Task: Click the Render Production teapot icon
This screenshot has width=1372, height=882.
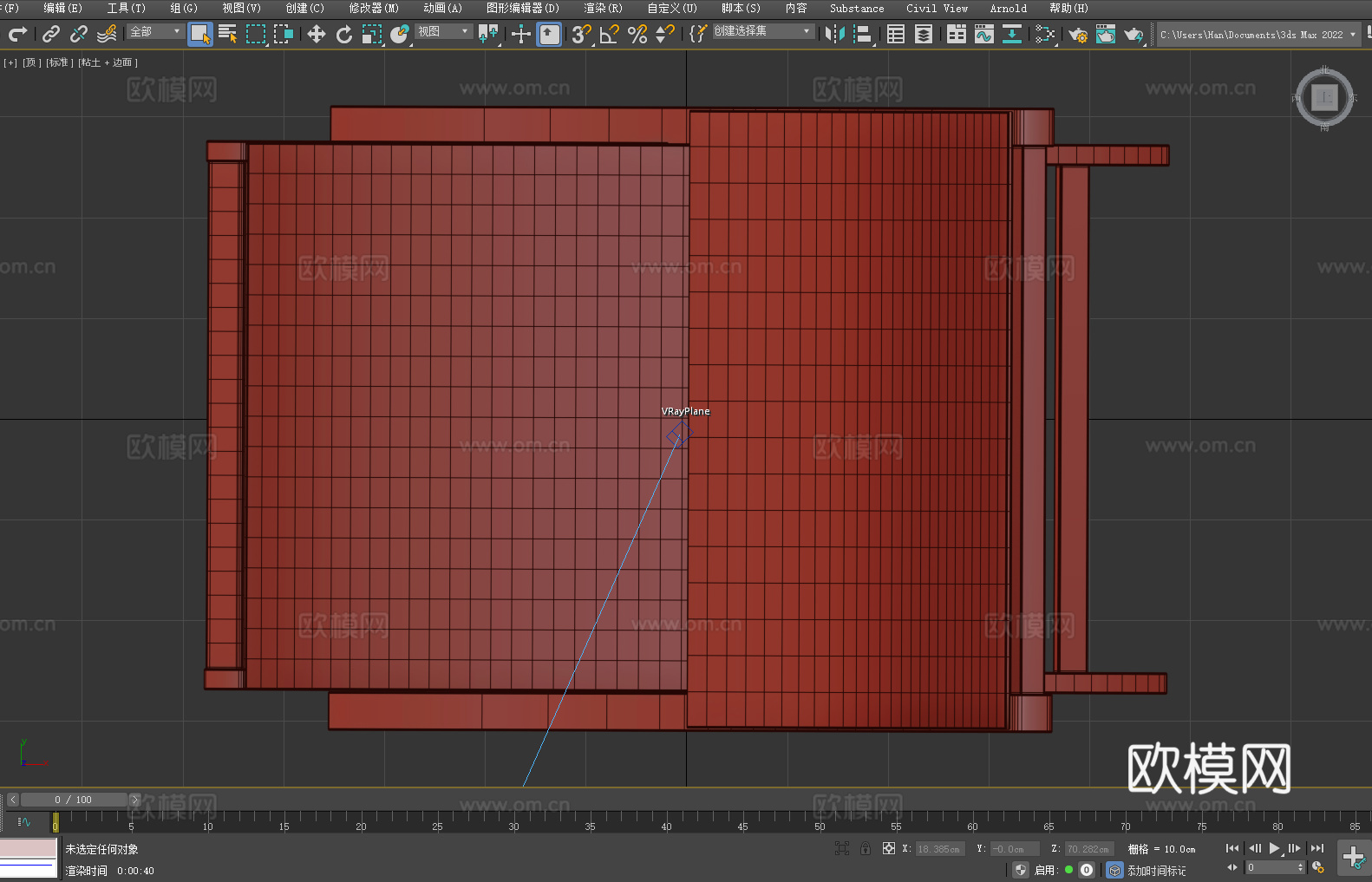Action: [x=1134, y=34]
